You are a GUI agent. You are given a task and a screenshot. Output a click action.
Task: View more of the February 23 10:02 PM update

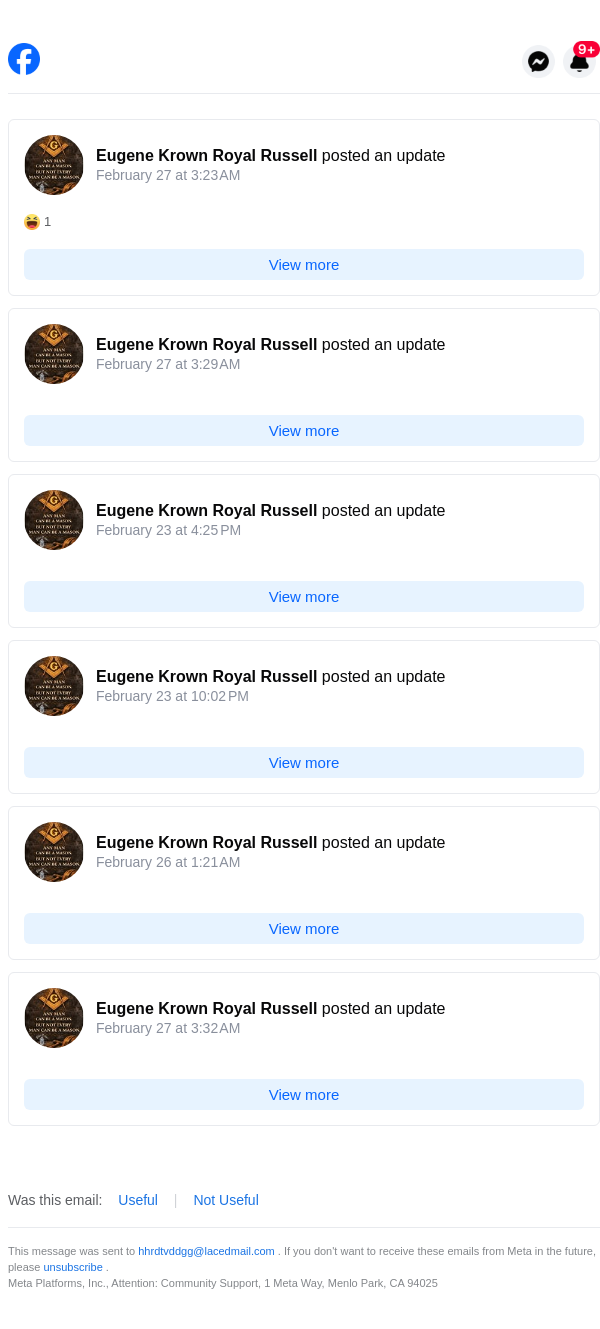[304, 763]
